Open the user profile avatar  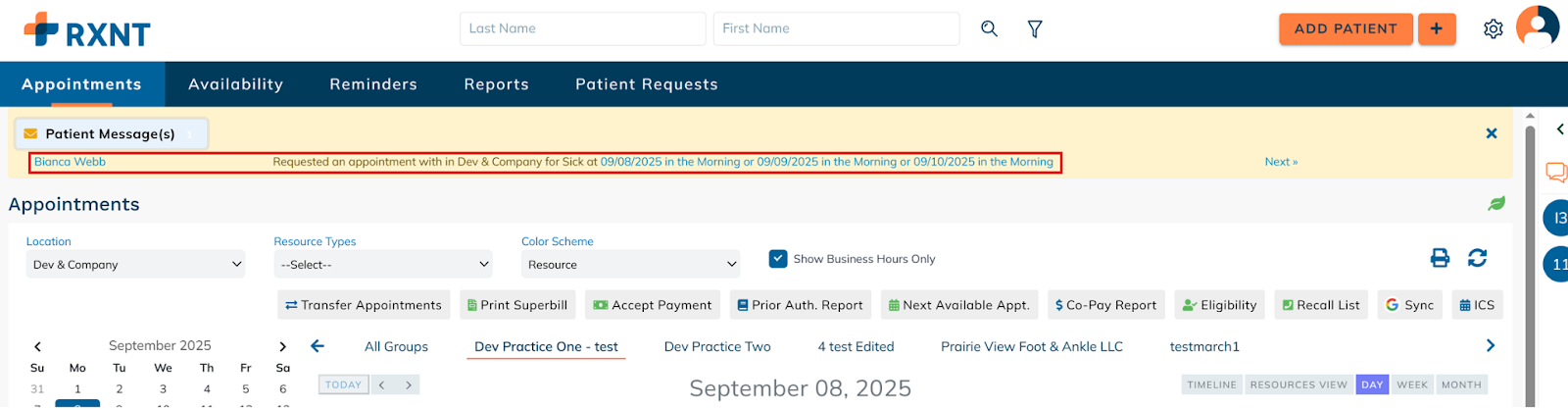tap(1537, 26)
